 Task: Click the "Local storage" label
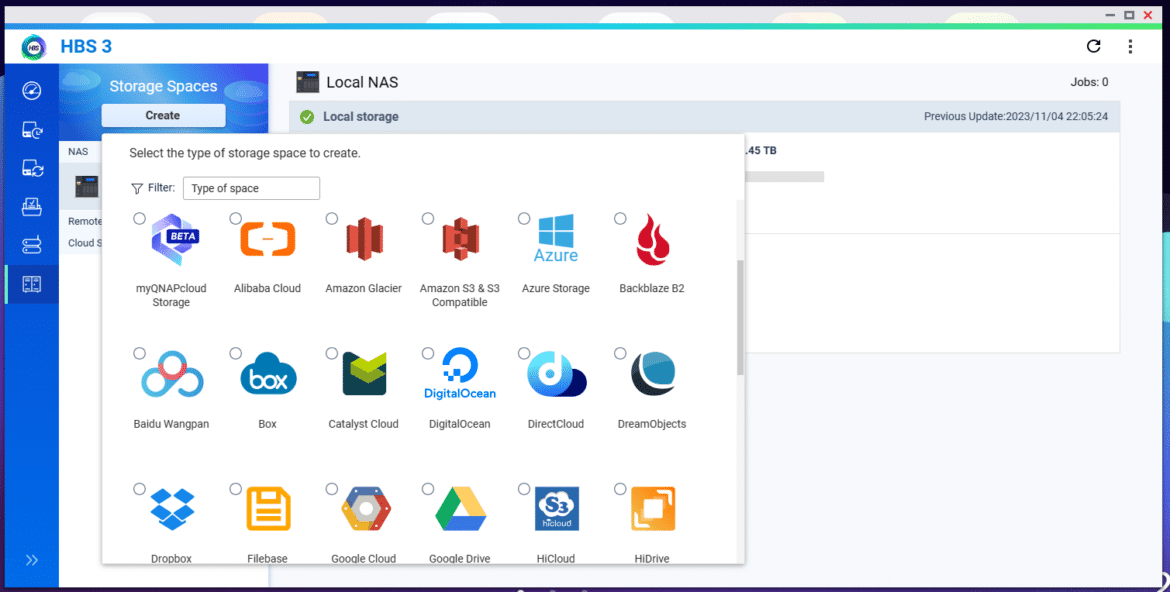tap(360, 117)
